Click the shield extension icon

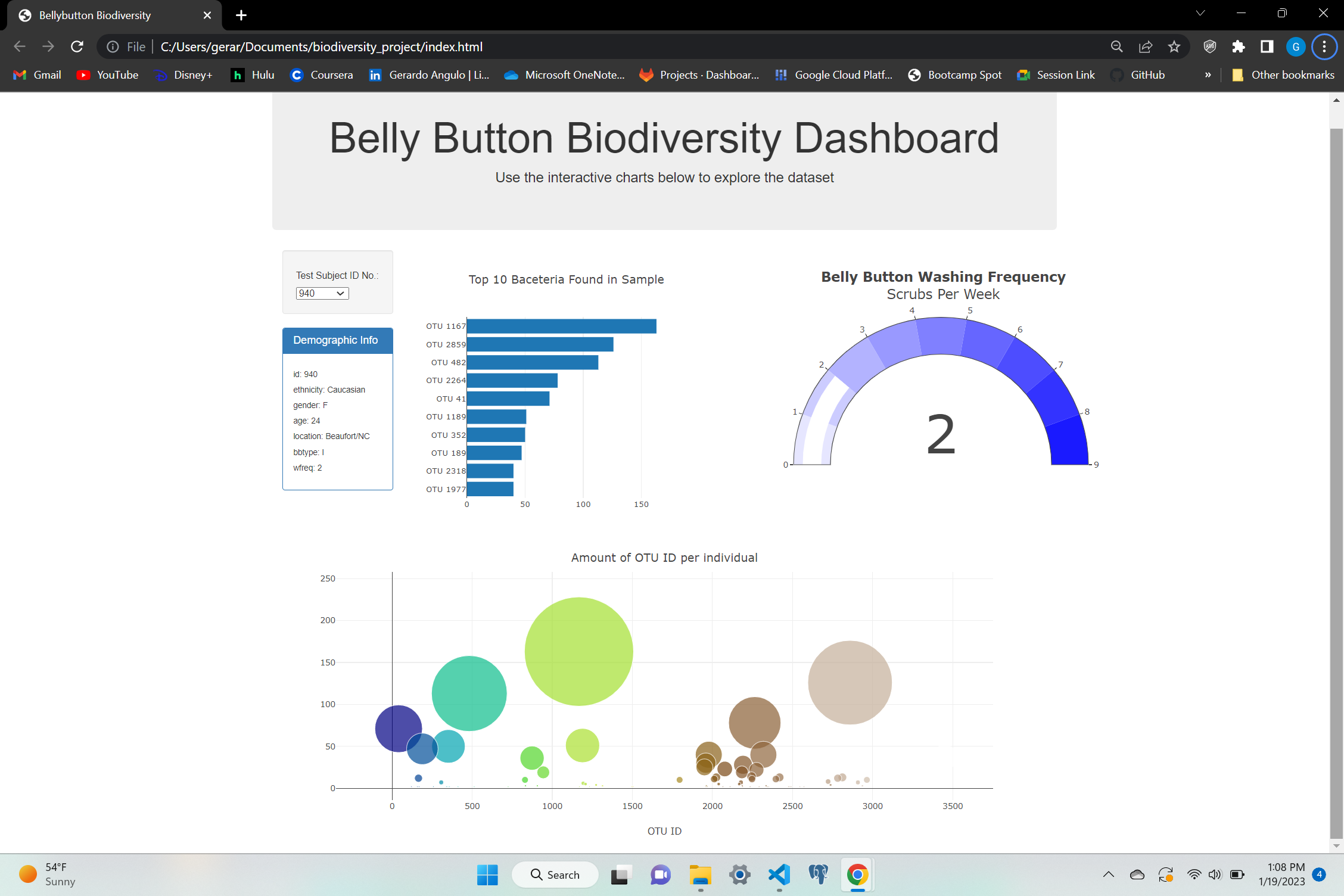coord(1209,46)
